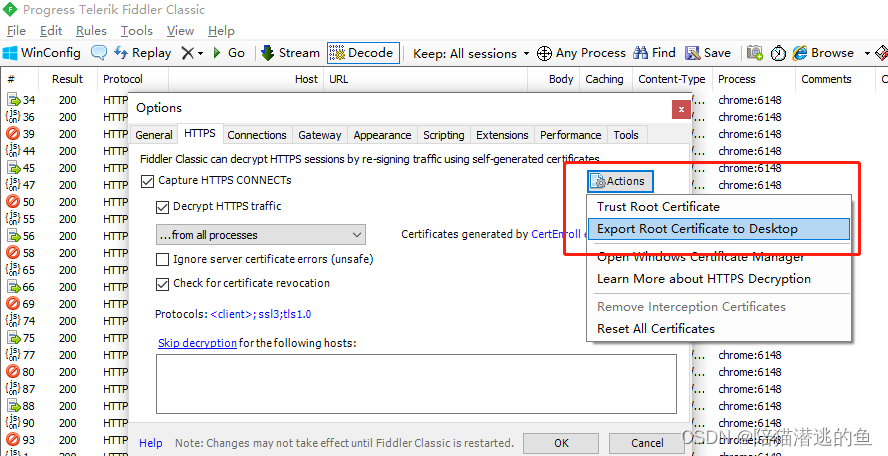Sort sessions by Protocol column header
888x456 pixels.
133,79
